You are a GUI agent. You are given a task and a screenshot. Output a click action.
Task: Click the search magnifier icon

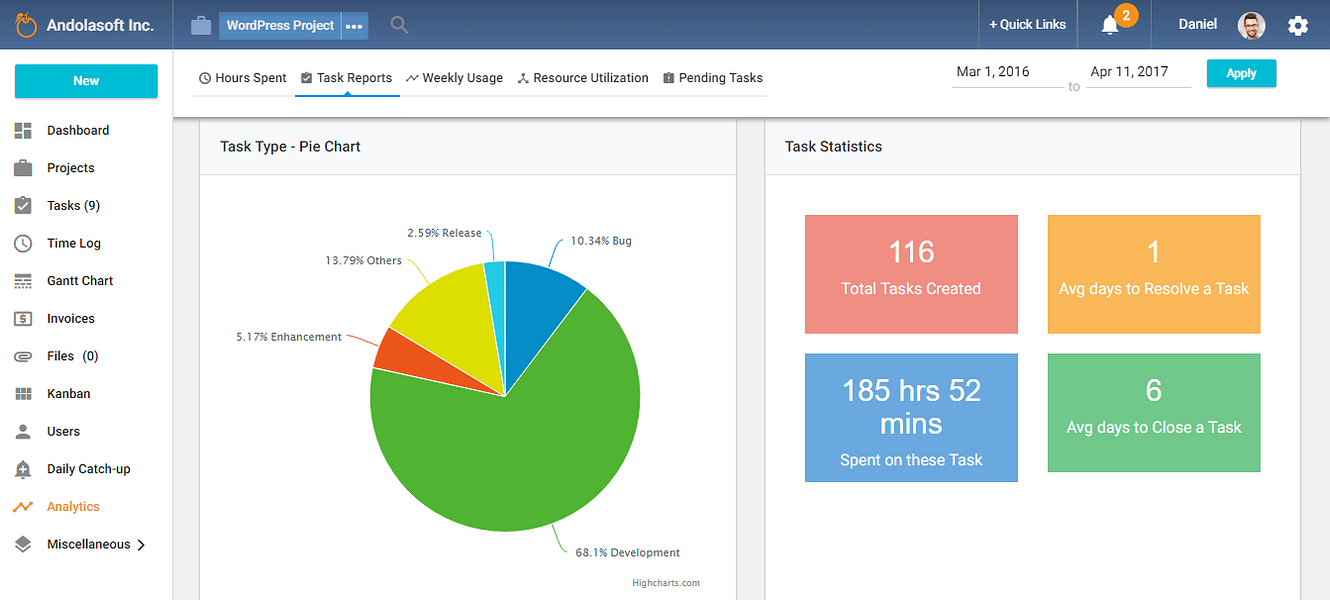tap(399, 25)
